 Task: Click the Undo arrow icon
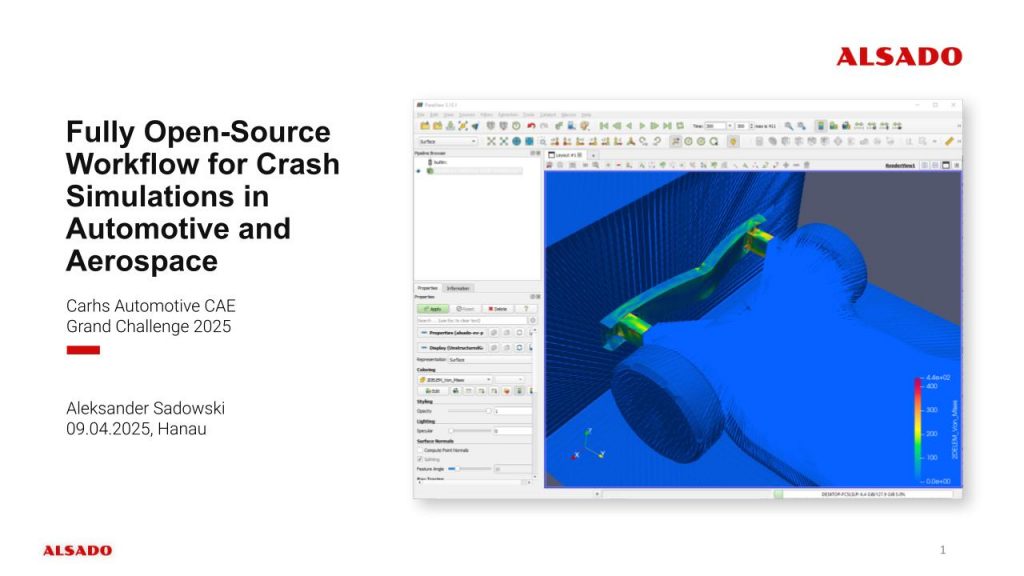531,126
